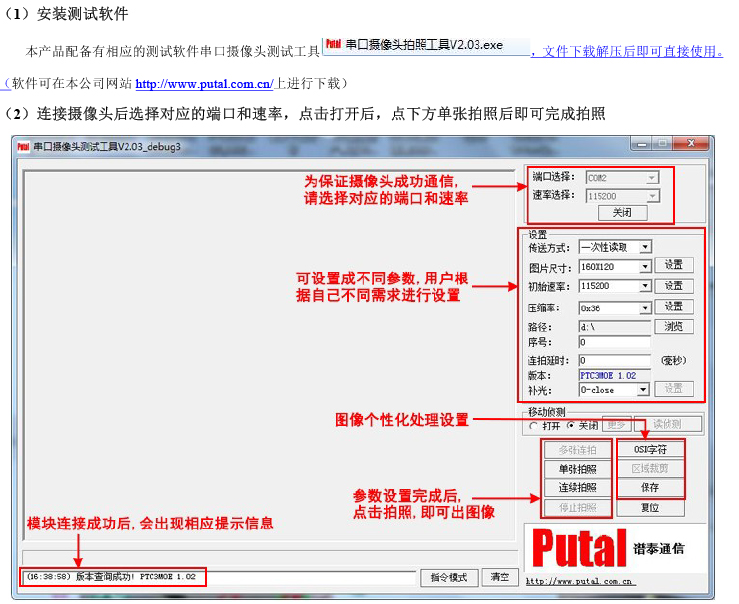Open the http://www.putal.com.cn/ link in the document
The height and width of the screenshot is (604, 739).
tap(204, 84)
